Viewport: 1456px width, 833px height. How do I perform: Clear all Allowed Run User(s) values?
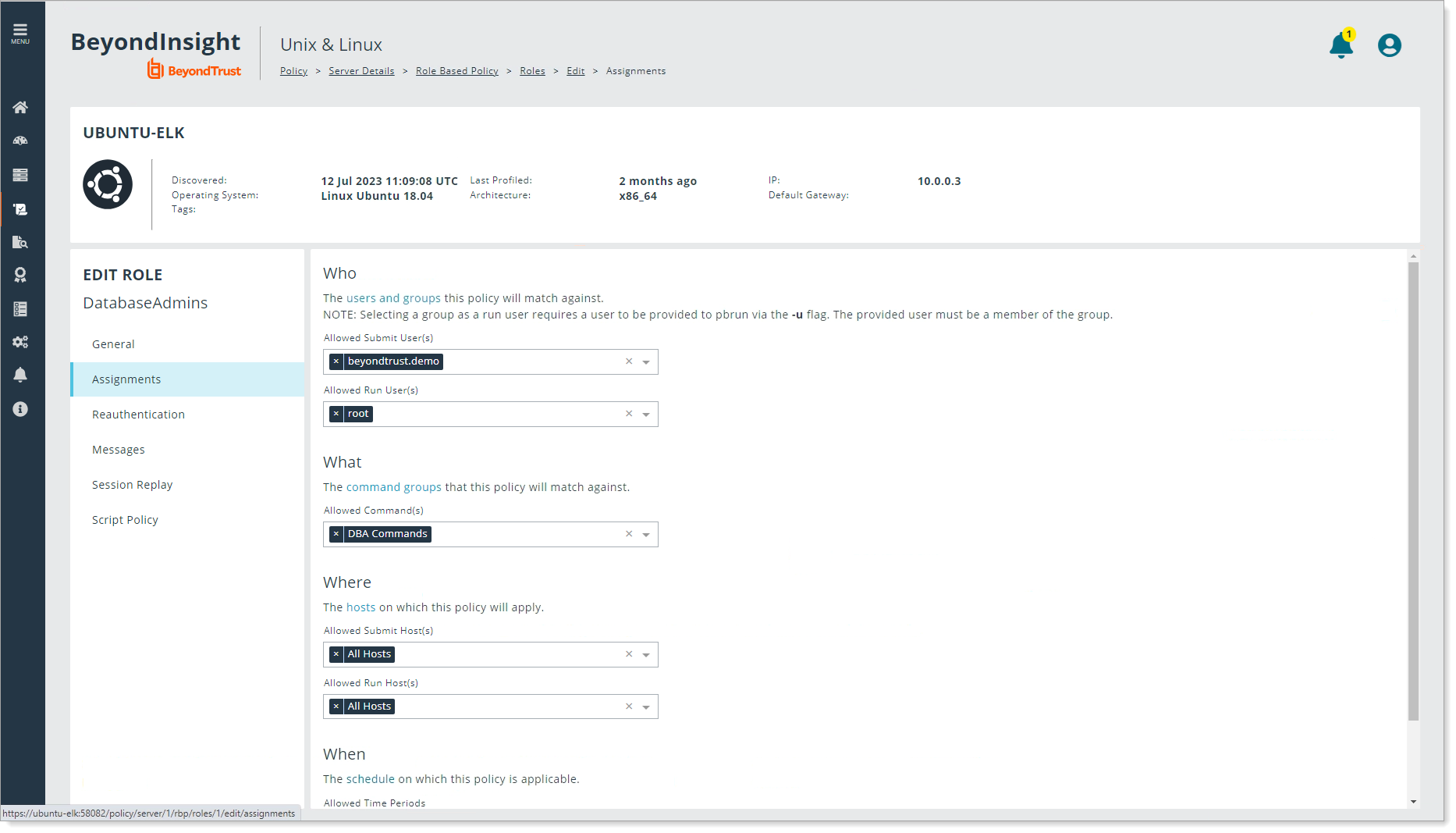629,414
